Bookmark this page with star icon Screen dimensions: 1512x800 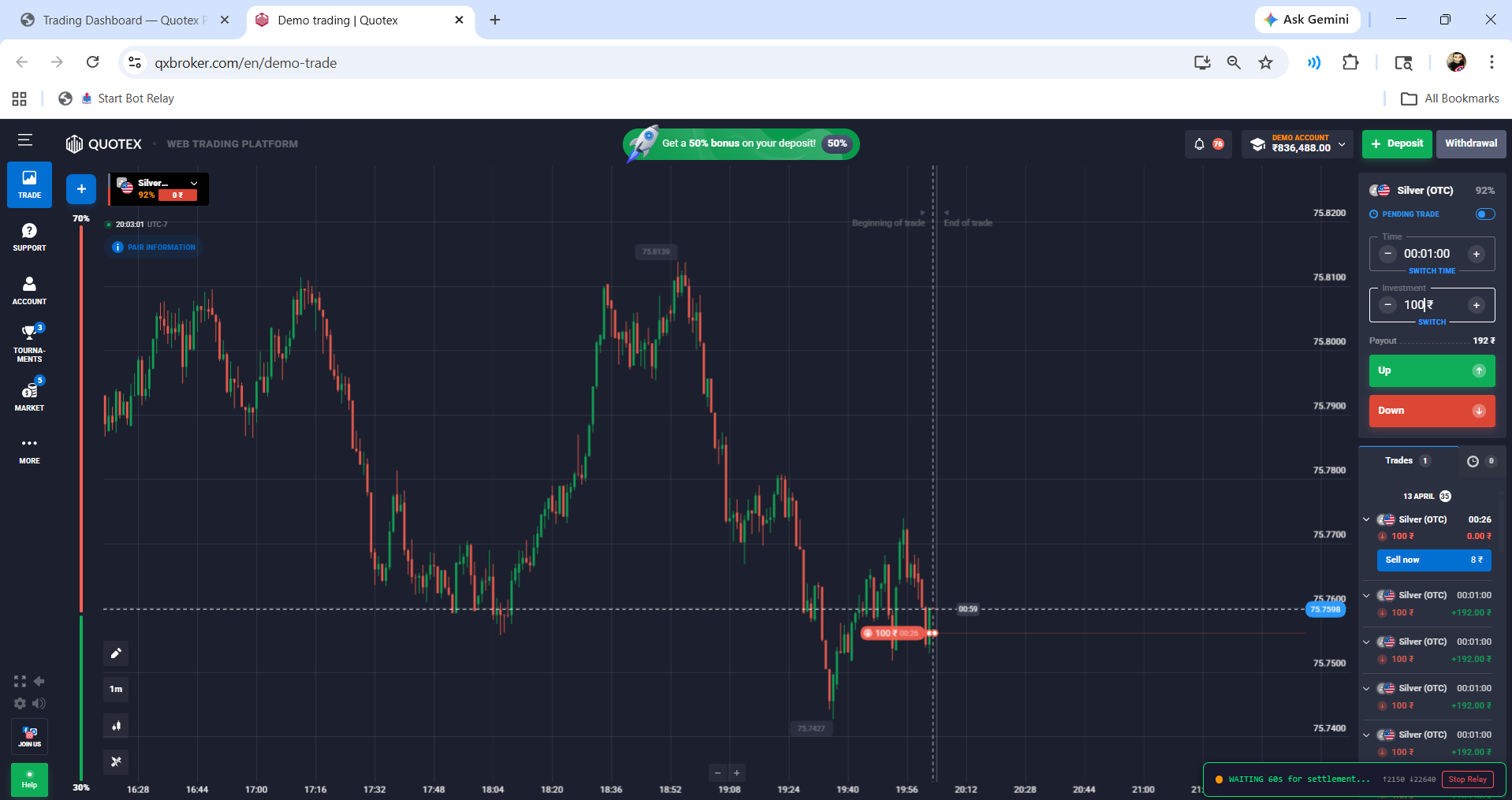click(x=1265, y=62)
